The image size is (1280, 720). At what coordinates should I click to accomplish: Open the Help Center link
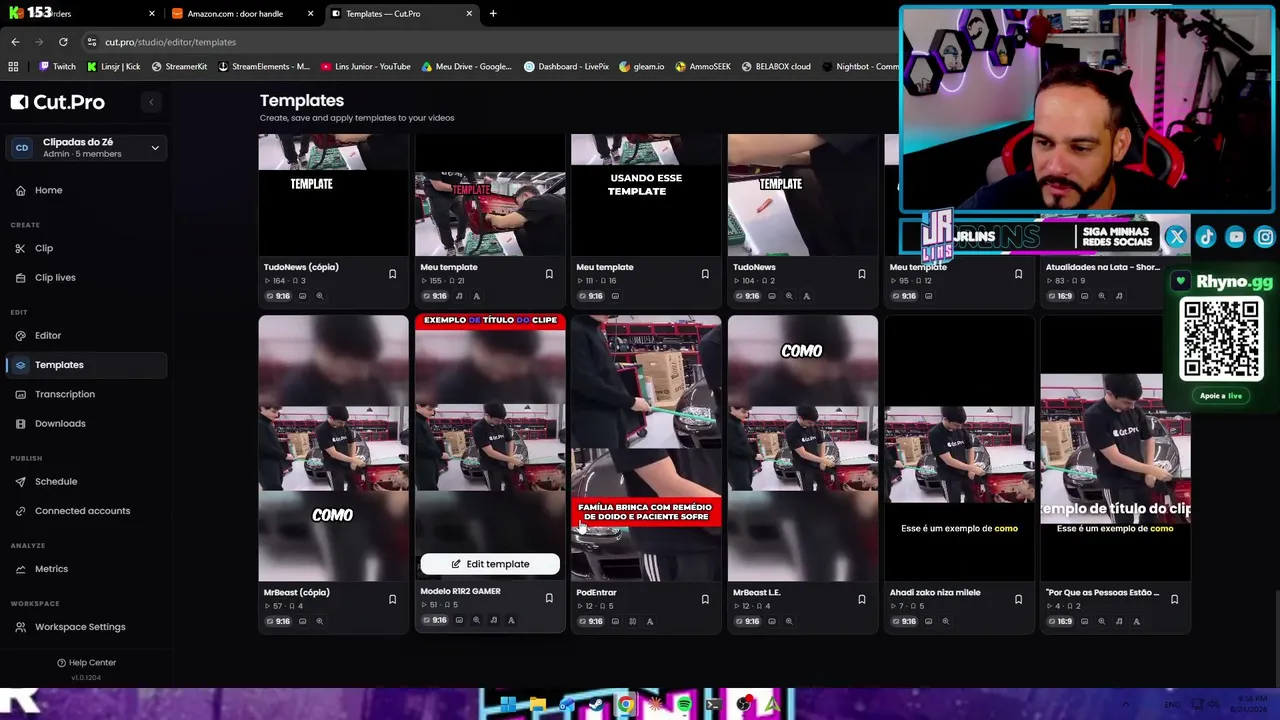(x=86, y=663)
